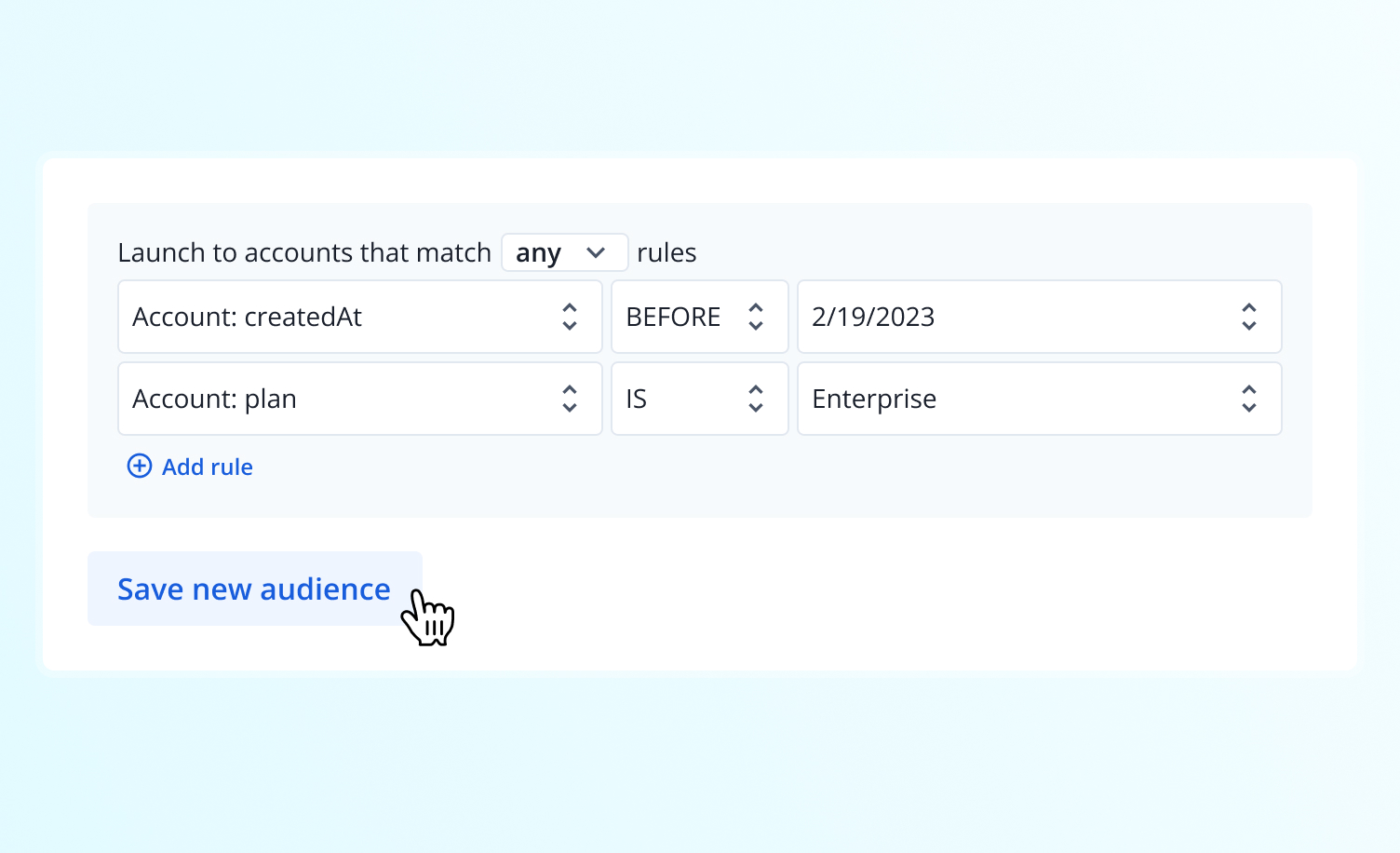Screen dimensions: 1400x853
Task: Click the down caret in the 2/19/2023 field
Action: (1249, 326)
